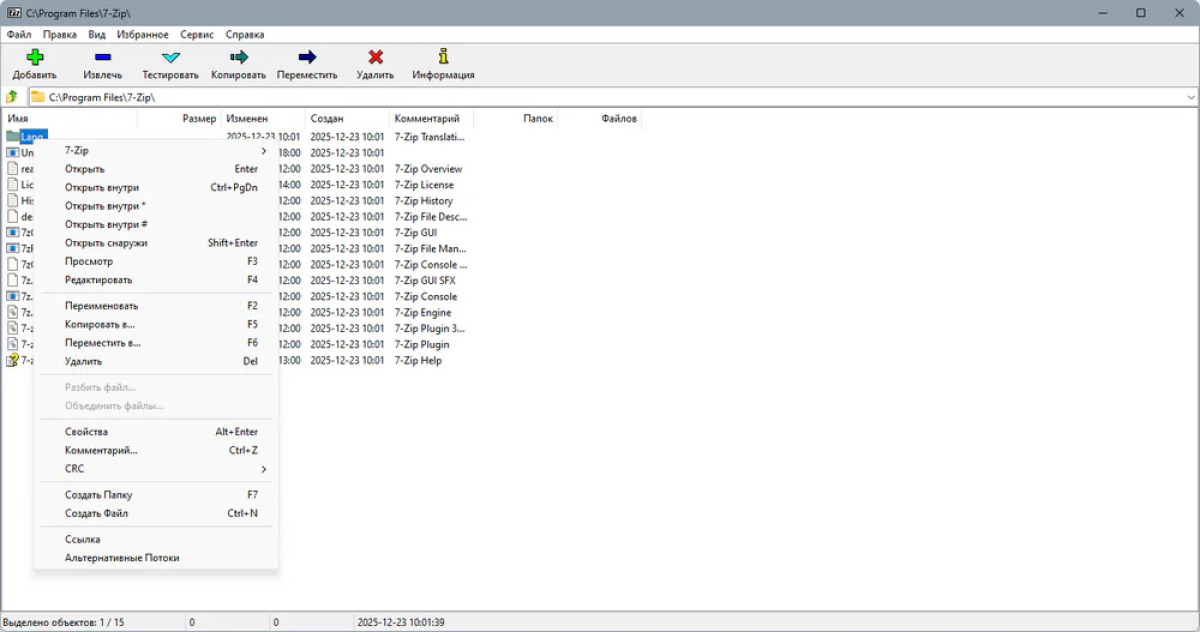Image resolution: width=1200 pixels, height=632 pixels.
Task: Open the Избранное menu
Action: [x=142, y=34]
